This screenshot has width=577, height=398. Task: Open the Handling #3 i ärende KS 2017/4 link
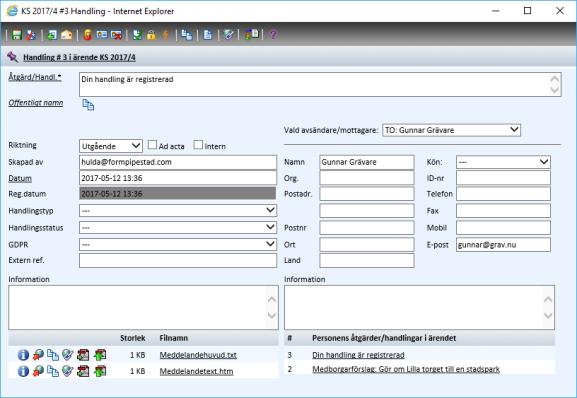(x=79, y=57)
